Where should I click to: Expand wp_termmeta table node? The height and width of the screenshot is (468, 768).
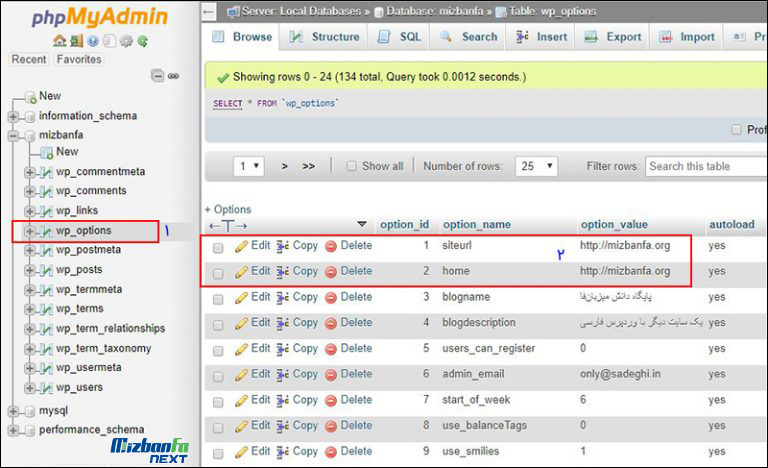30,290
